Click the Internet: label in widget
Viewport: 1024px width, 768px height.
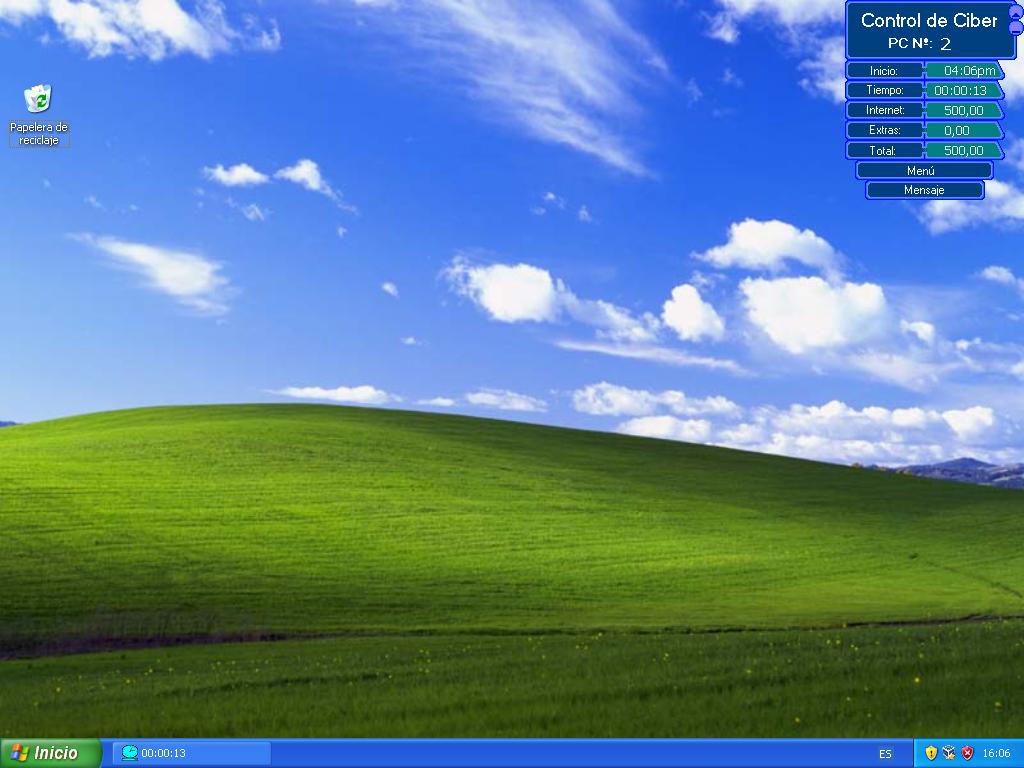(x=885, y=110)
